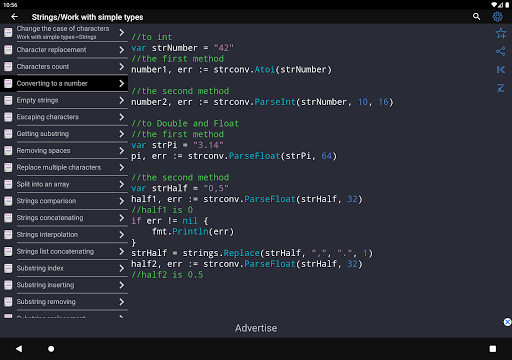Close the advertisement with the X icon
The image size is (512, 360).
(507, 322)
